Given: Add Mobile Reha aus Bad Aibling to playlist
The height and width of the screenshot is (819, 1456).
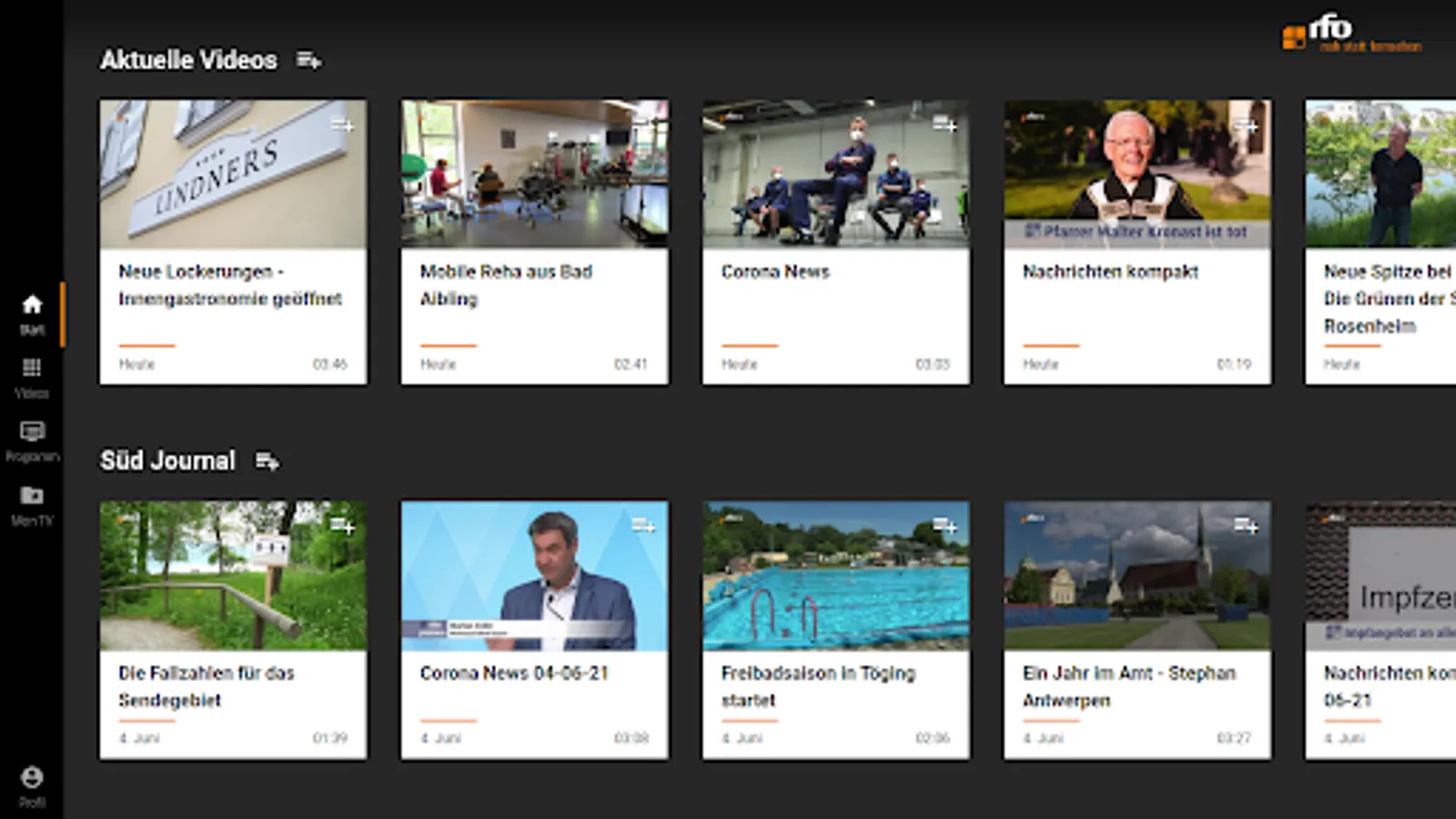Looking at the screenshot, I should click(x=643, y=125).
